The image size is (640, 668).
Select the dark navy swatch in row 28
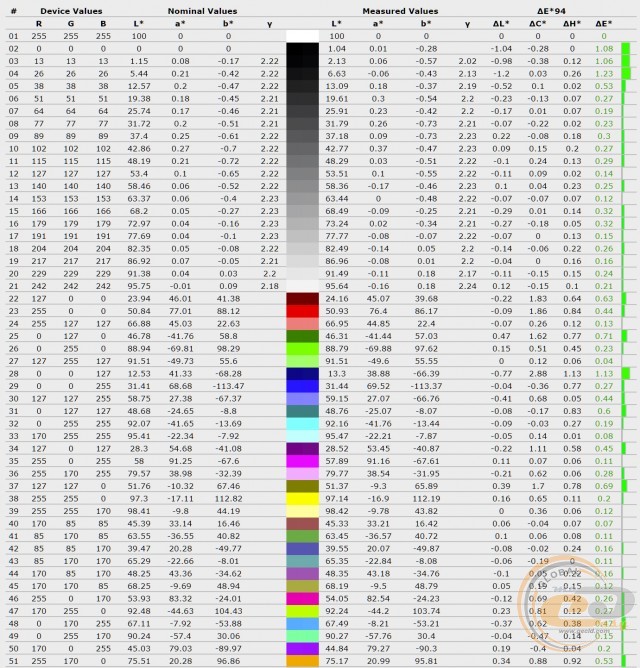pos(302,374)
